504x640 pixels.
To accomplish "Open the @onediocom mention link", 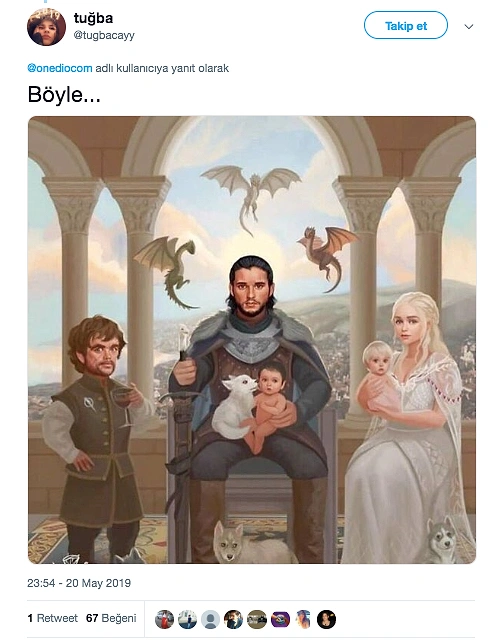I will 60,68.
